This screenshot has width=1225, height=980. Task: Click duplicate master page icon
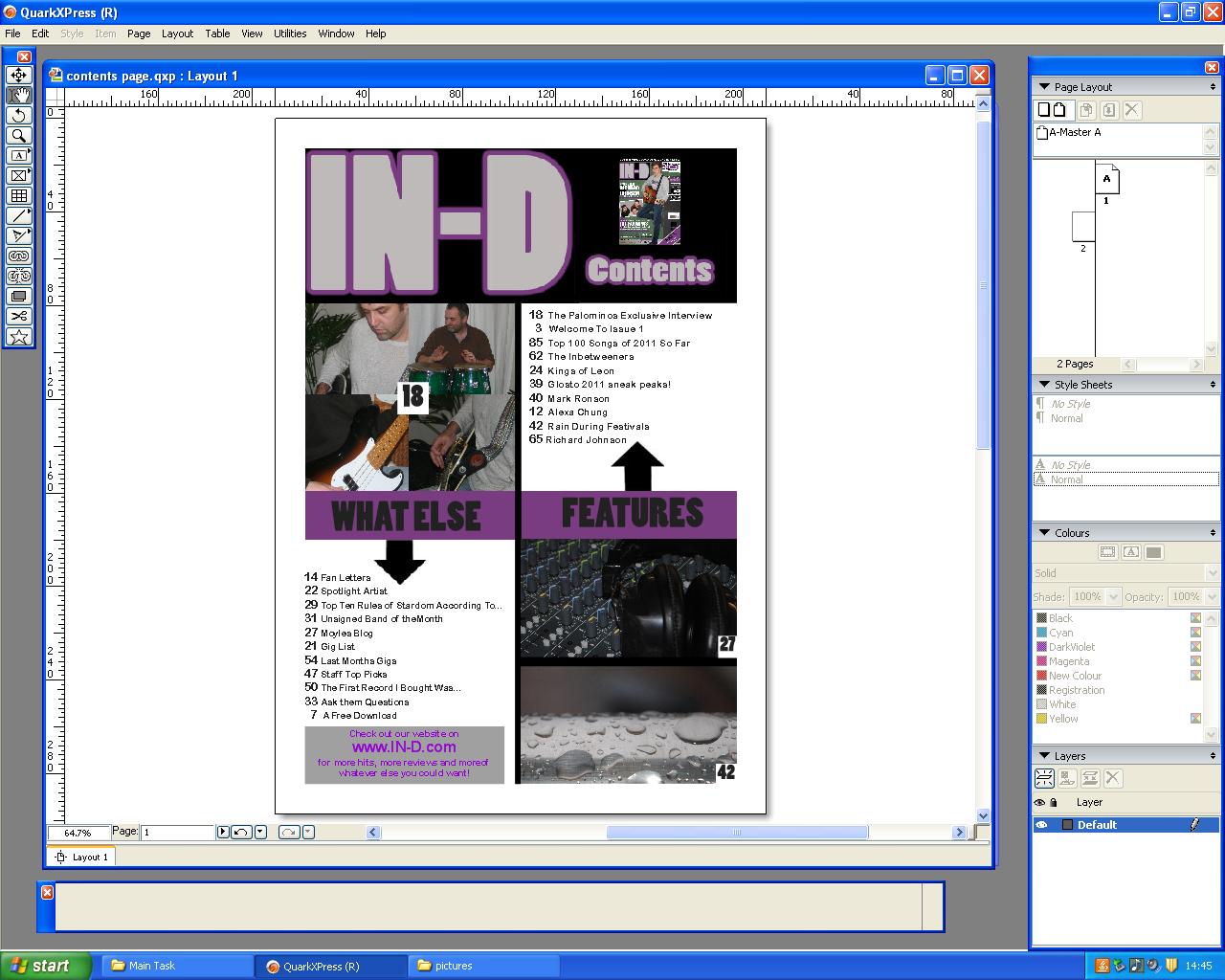click(x=1086, y=110)
